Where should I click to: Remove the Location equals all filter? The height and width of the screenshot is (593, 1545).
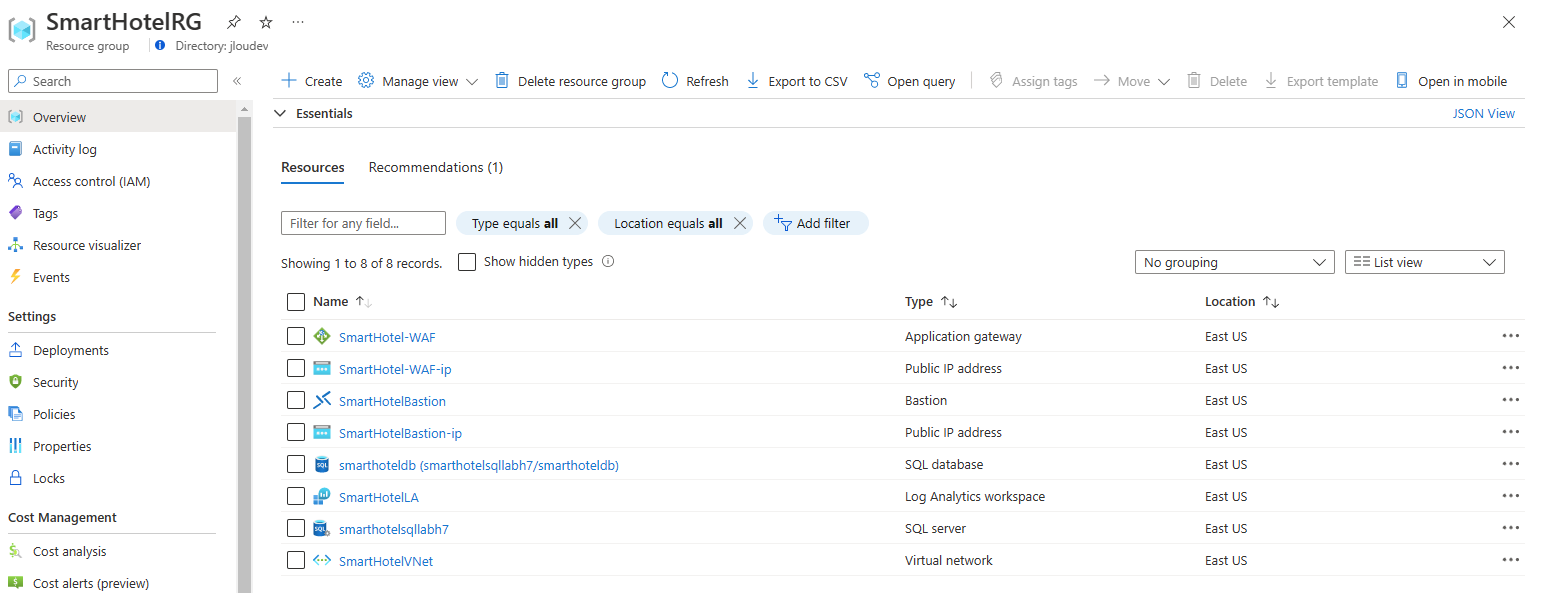(739, 223)
